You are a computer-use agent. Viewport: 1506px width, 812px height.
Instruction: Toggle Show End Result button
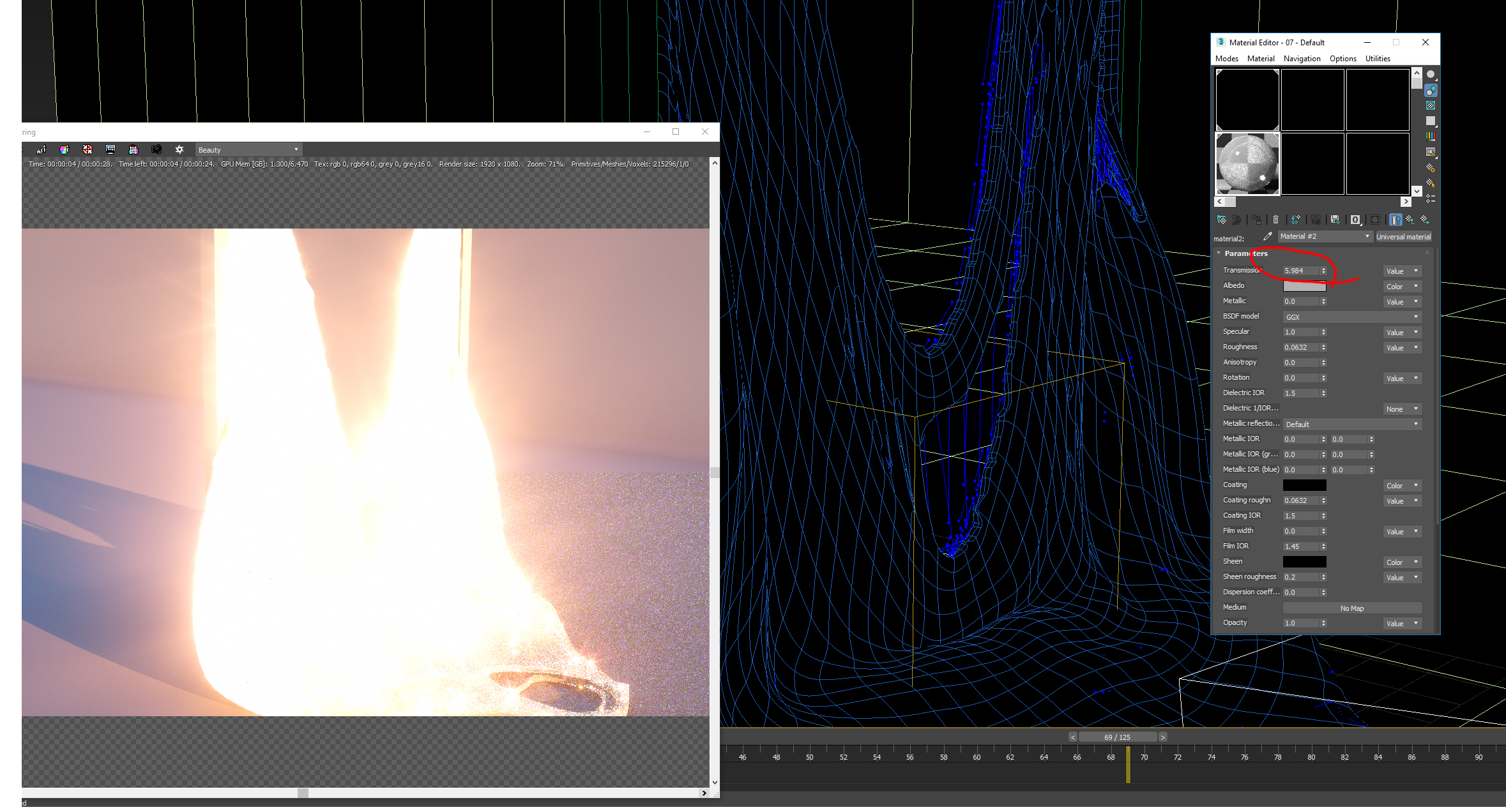1396,220
